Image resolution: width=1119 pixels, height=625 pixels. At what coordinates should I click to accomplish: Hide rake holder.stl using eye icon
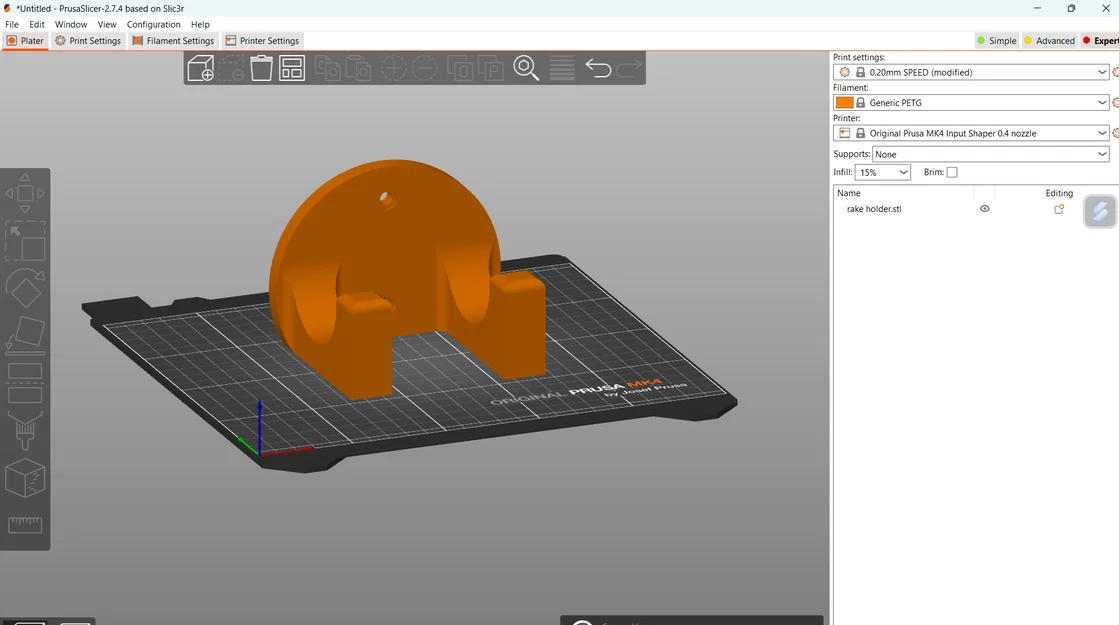tap(984, 209)
